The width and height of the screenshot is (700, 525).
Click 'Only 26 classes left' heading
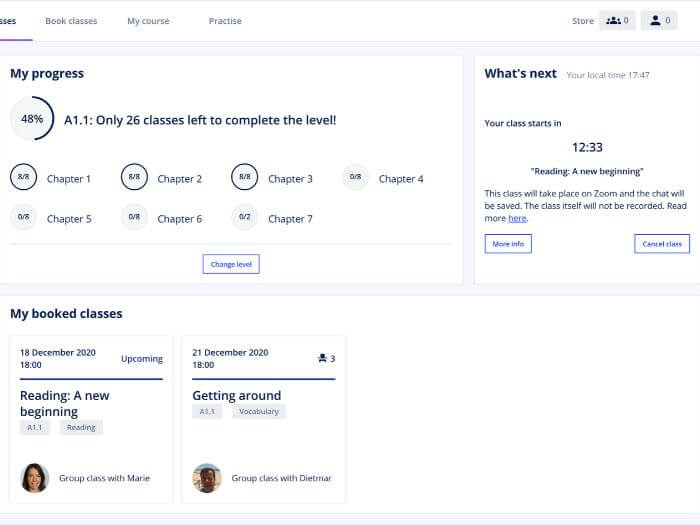tap(200, 120)
